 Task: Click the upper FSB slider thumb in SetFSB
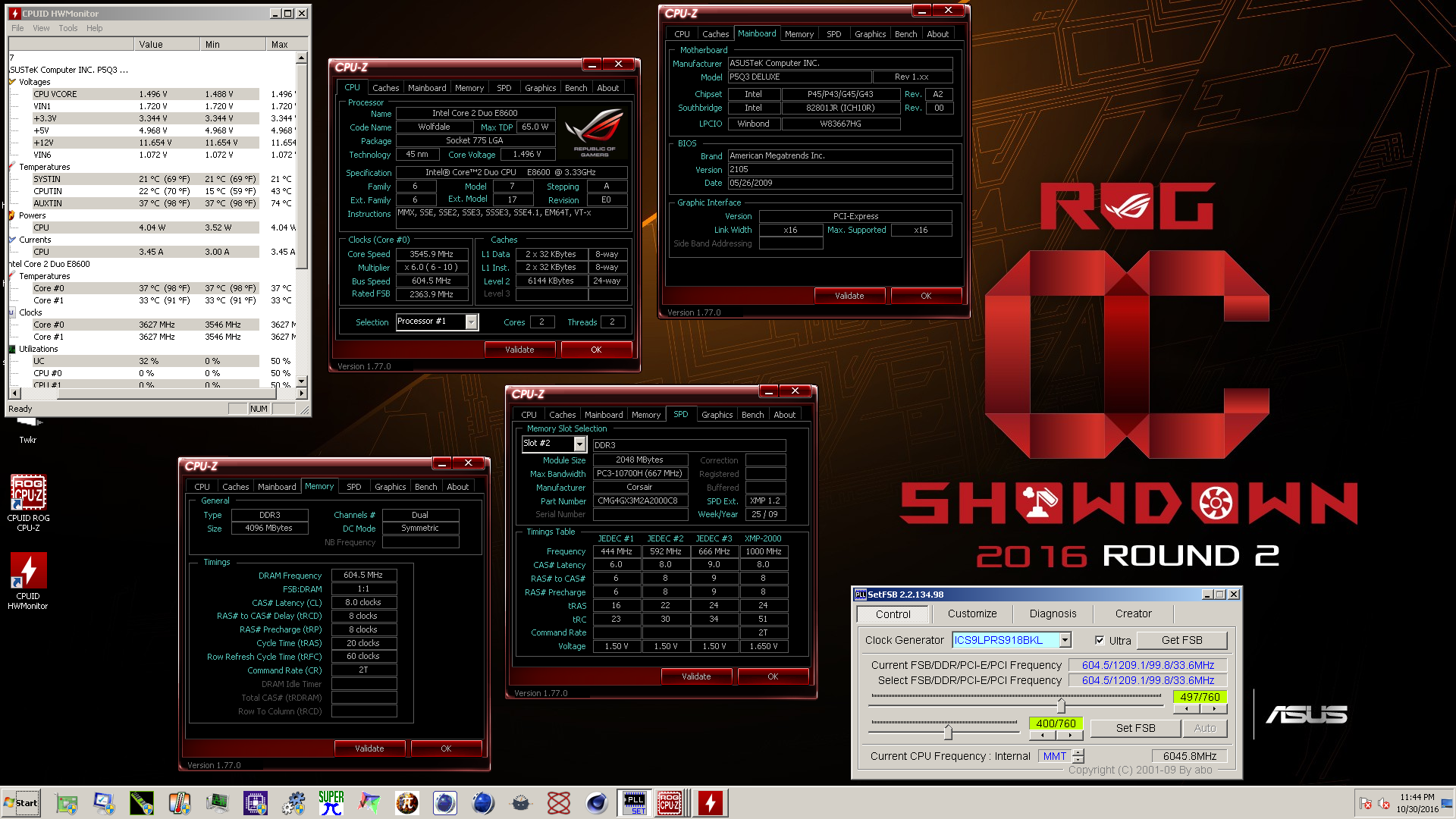tap(1061, 704)
